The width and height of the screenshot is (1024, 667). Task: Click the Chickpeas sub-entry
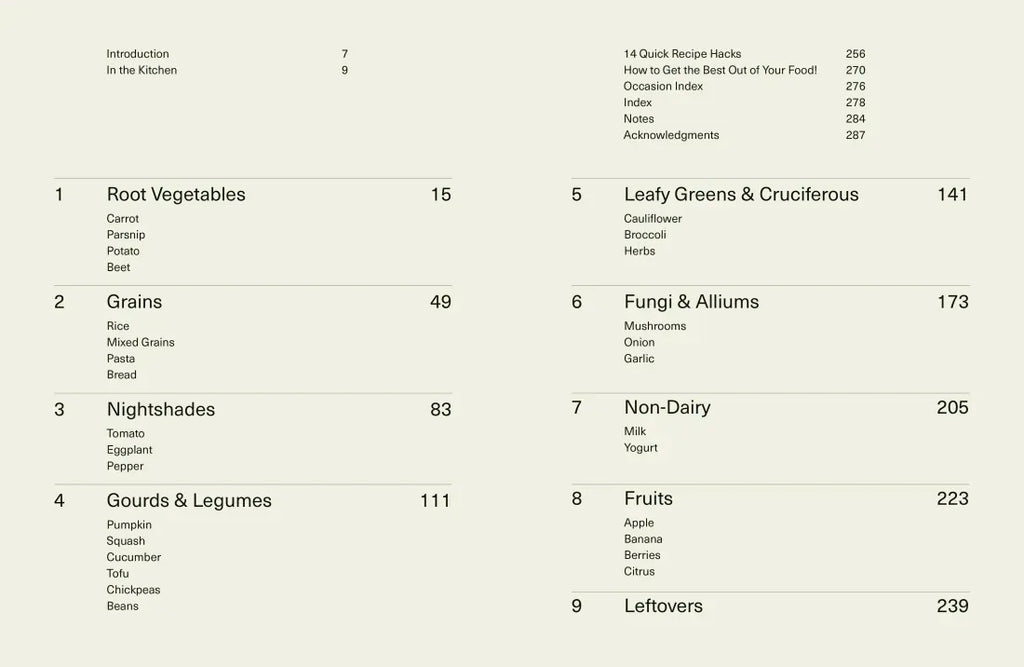tap(134, 590)
